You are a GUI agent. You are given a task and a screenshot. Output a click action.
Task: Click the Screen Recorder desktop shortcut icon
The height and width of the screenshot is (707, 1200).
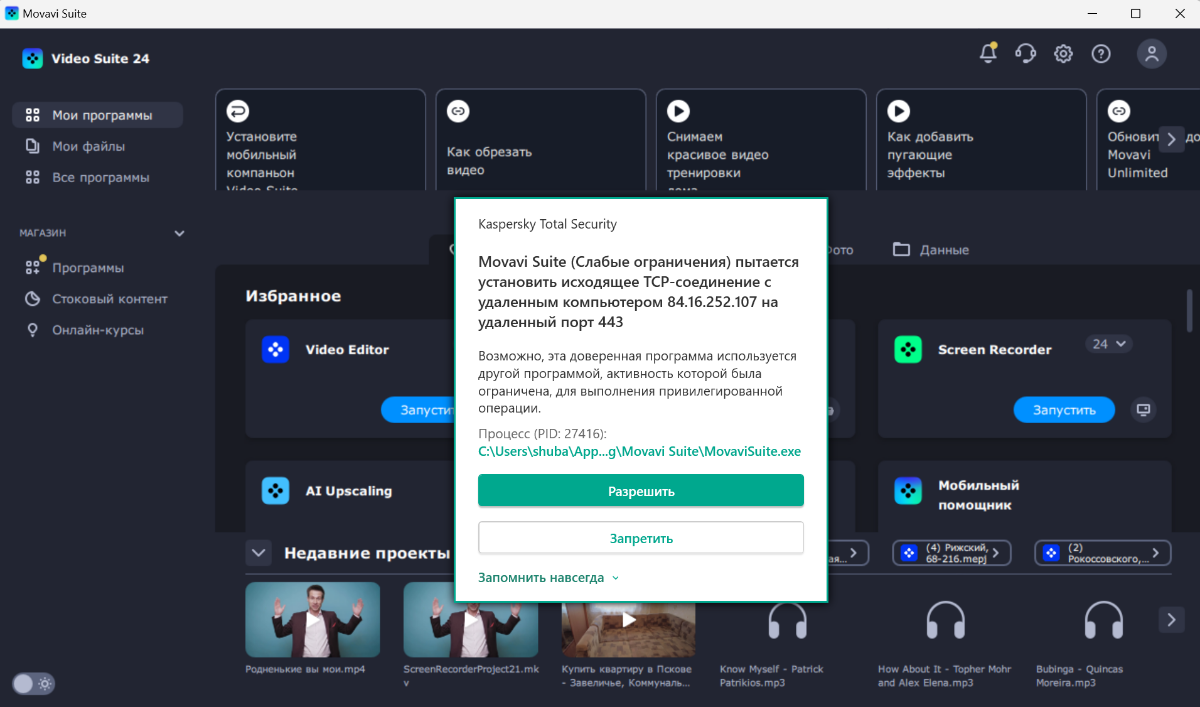coord(1144,409)
